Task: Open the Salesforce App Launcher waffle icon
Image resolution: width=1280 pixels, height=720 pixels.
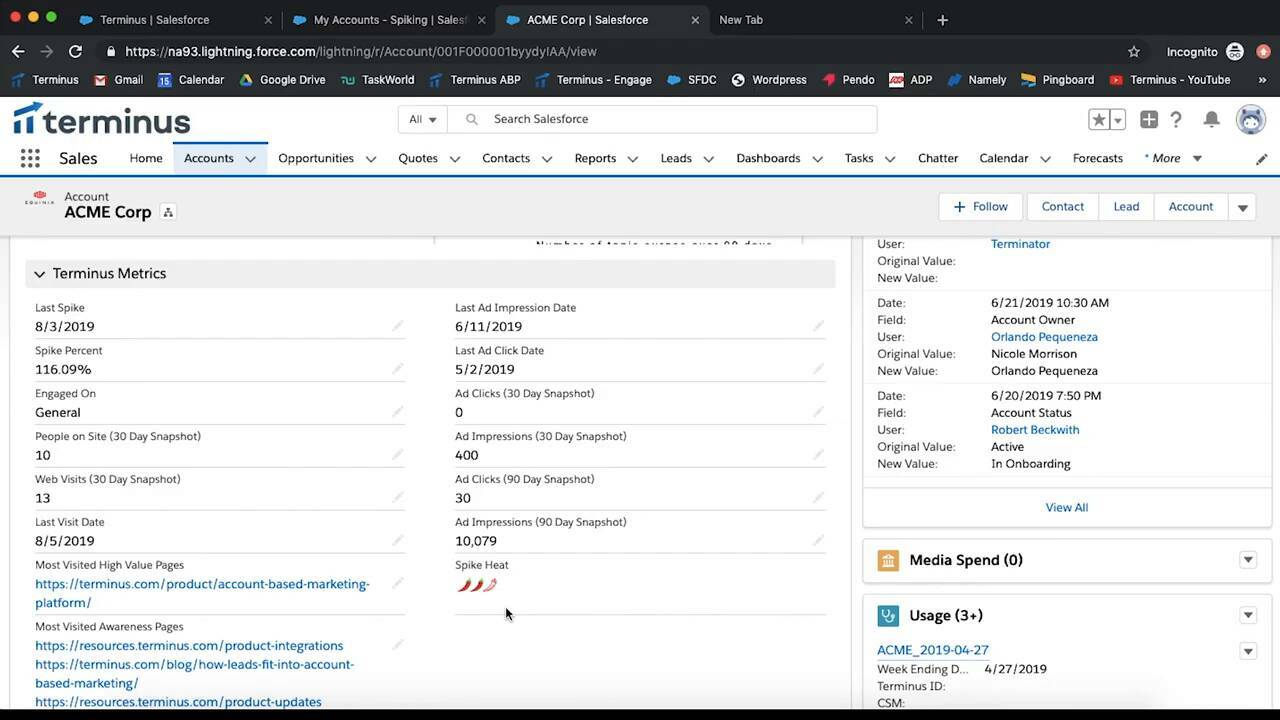Action: [x=30, y=158]
